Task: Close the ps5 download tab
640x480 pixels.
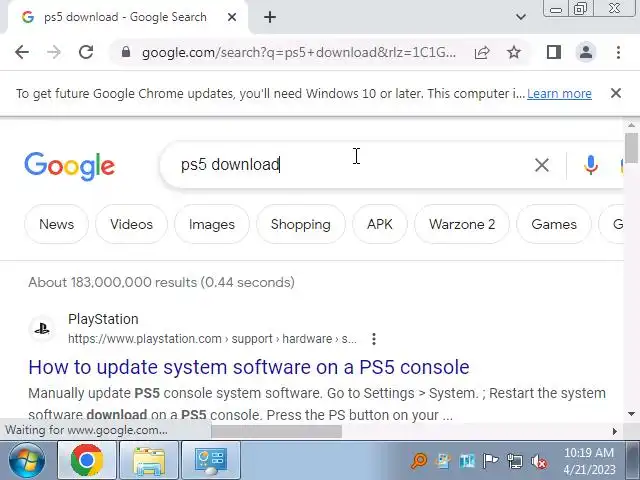Action: [x=232, y=17]
